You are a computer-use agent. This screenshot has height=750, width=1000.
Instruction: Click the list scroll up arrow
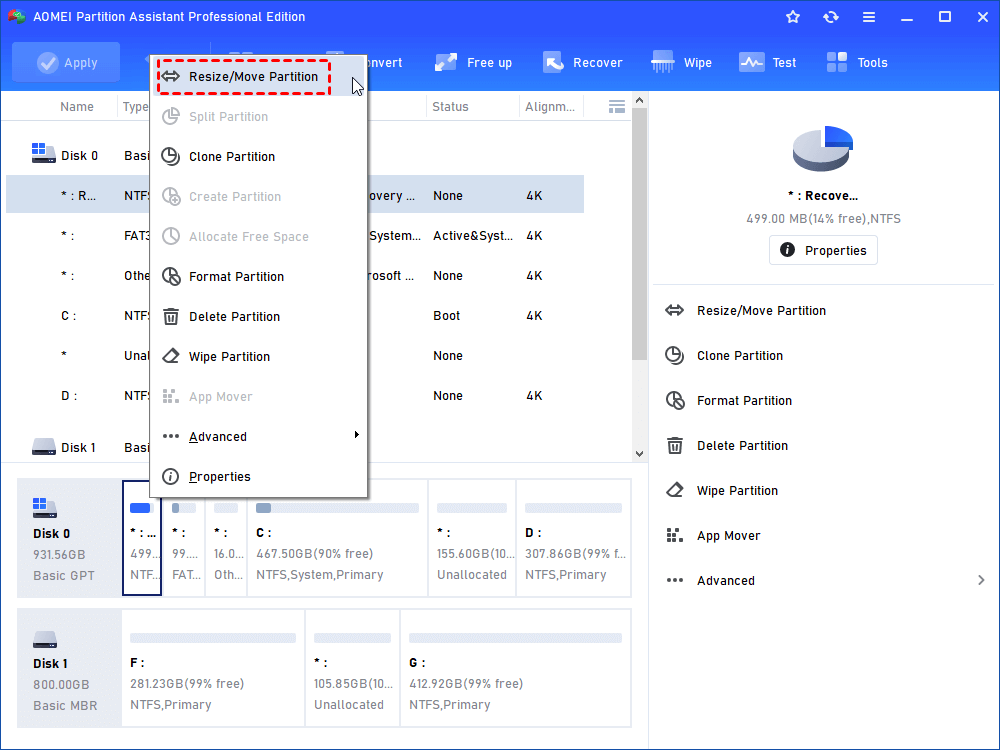(x=640, y=101)
